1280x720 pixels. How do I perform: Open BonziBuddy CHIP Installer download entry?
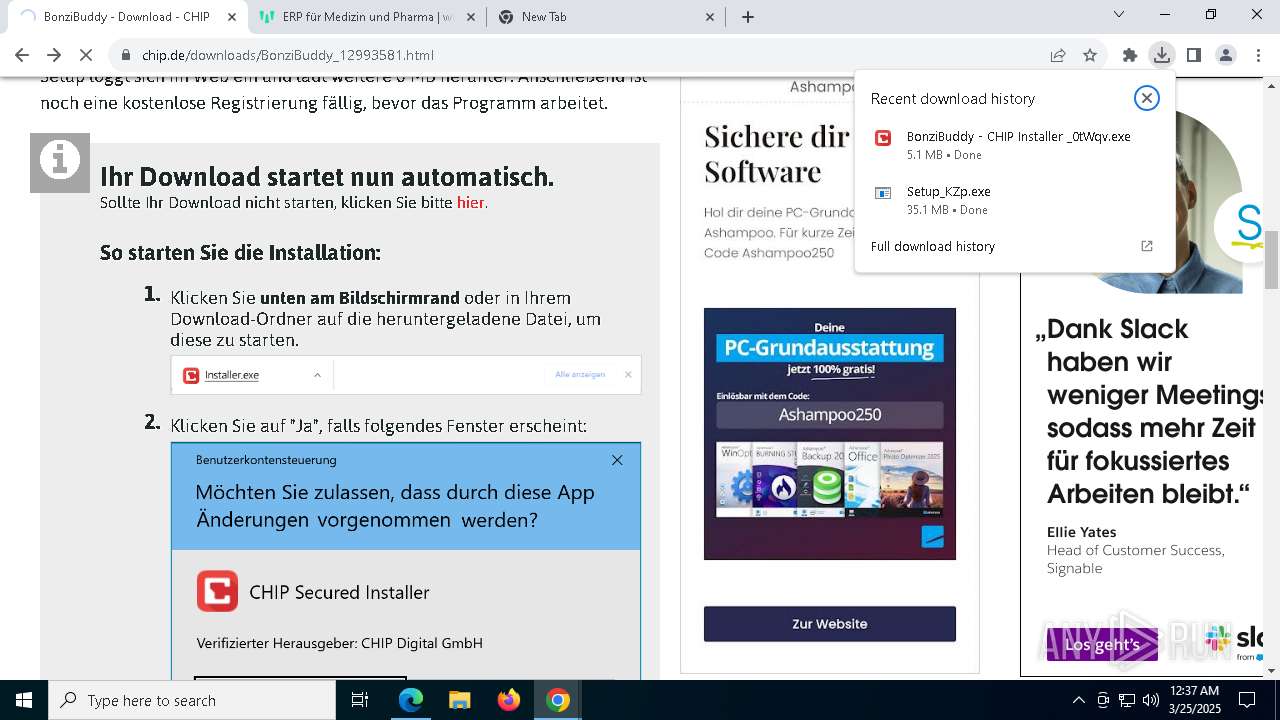pos(1015,145)
